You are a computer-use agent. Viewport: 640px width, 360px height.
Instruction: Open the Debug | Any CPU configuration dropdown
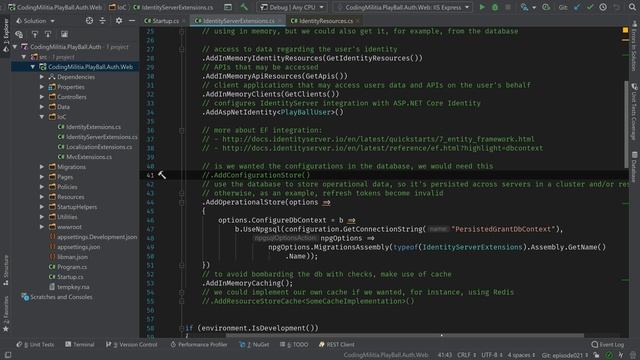(292, 7)
